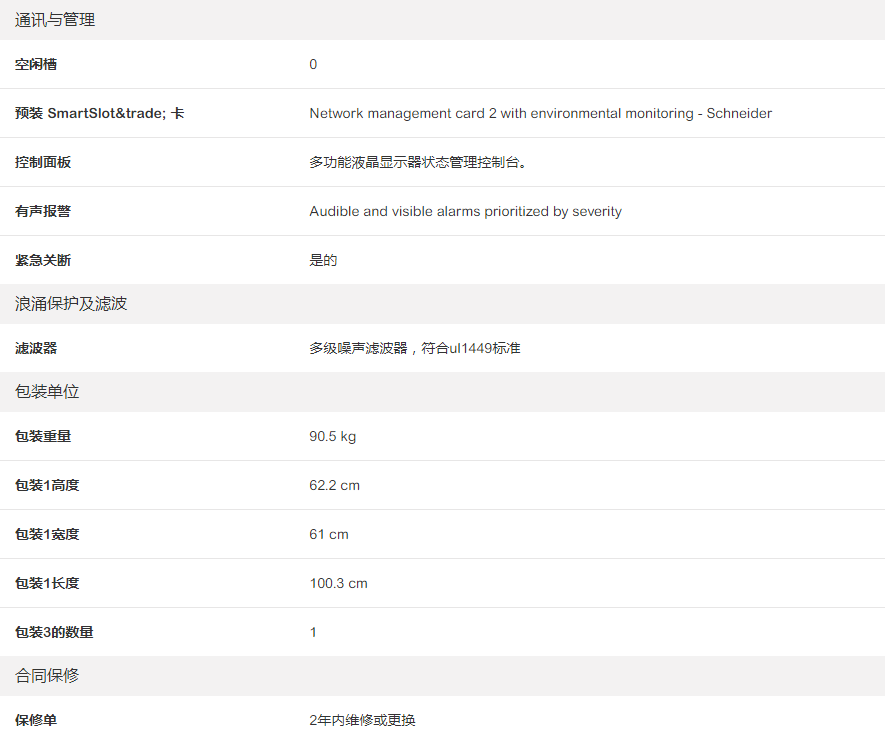Click the 浪涌保护及滤波 section header
Viewport: 886px width, 742px height.
pyautogui.click(x=71, y=304)
